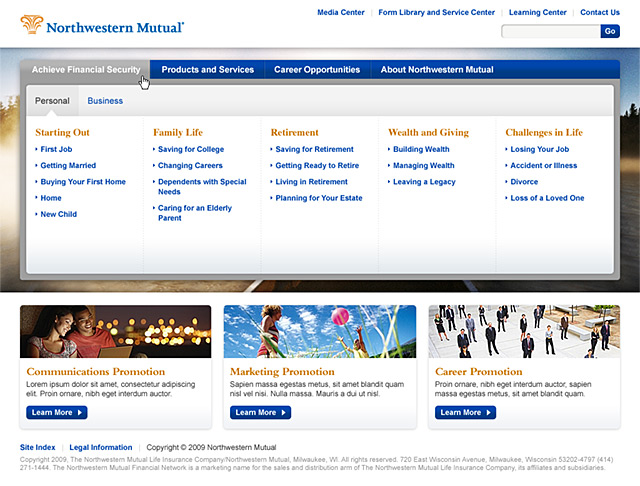The width and height of the screenshot is (640, 486).
Task: Expand the About Northwestern Mutual menu
Action: click(x=437, y=70)
